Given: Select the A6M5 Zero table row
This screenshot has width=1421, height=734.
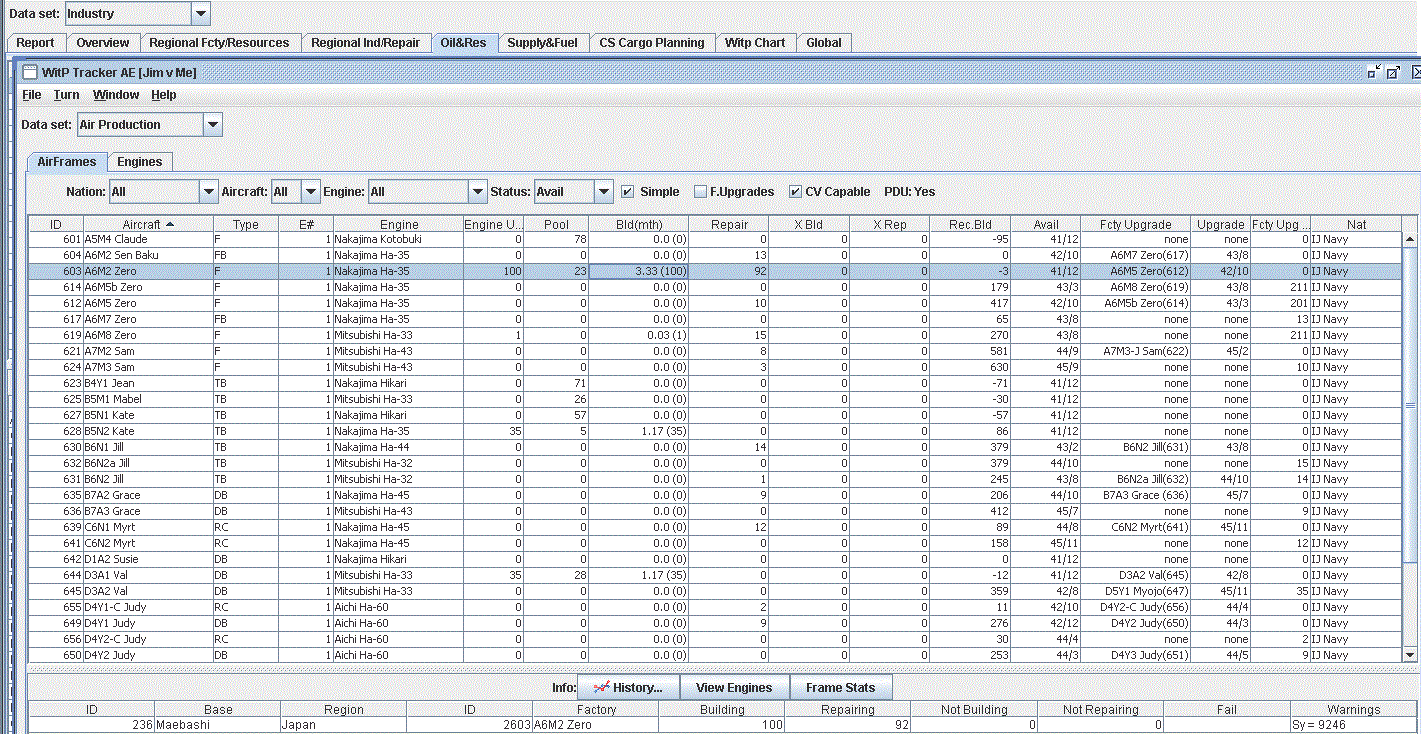Looking at the screenshot, I should click(110, 303).
